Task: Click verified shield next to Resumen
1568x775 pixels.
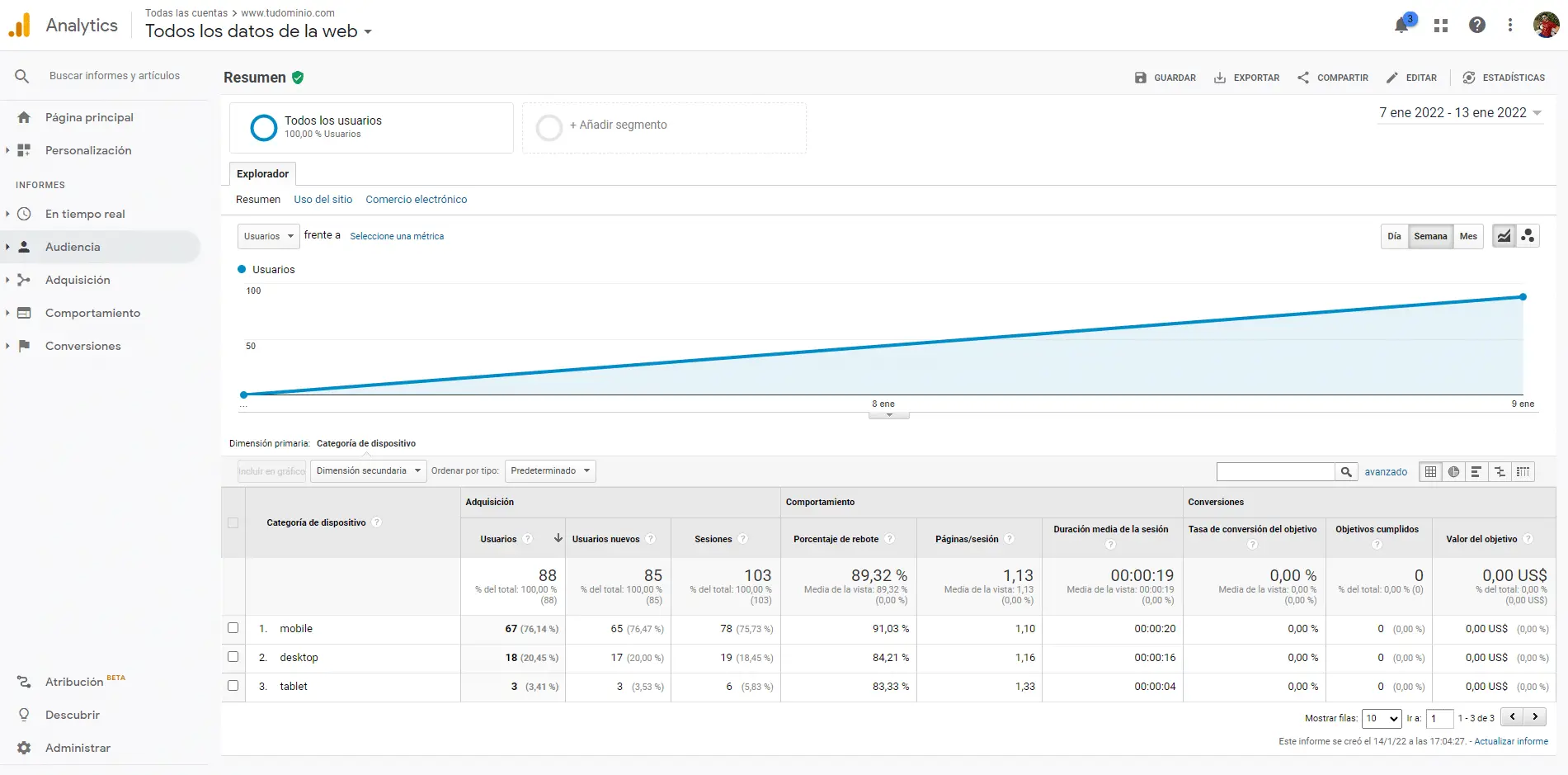Action: 298,78
